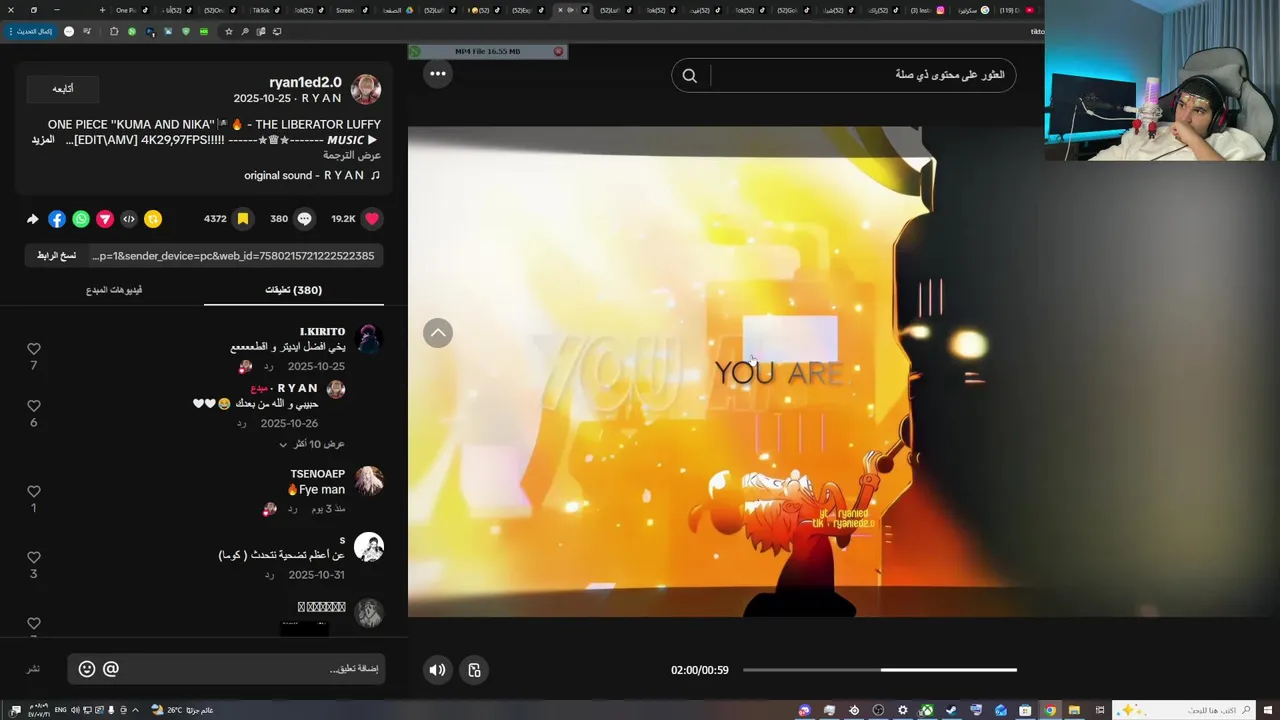Follow ryan1ed2.0 with the follow button
The width and height of the screenshot is (1280, 720).
[x=63, y=88]
